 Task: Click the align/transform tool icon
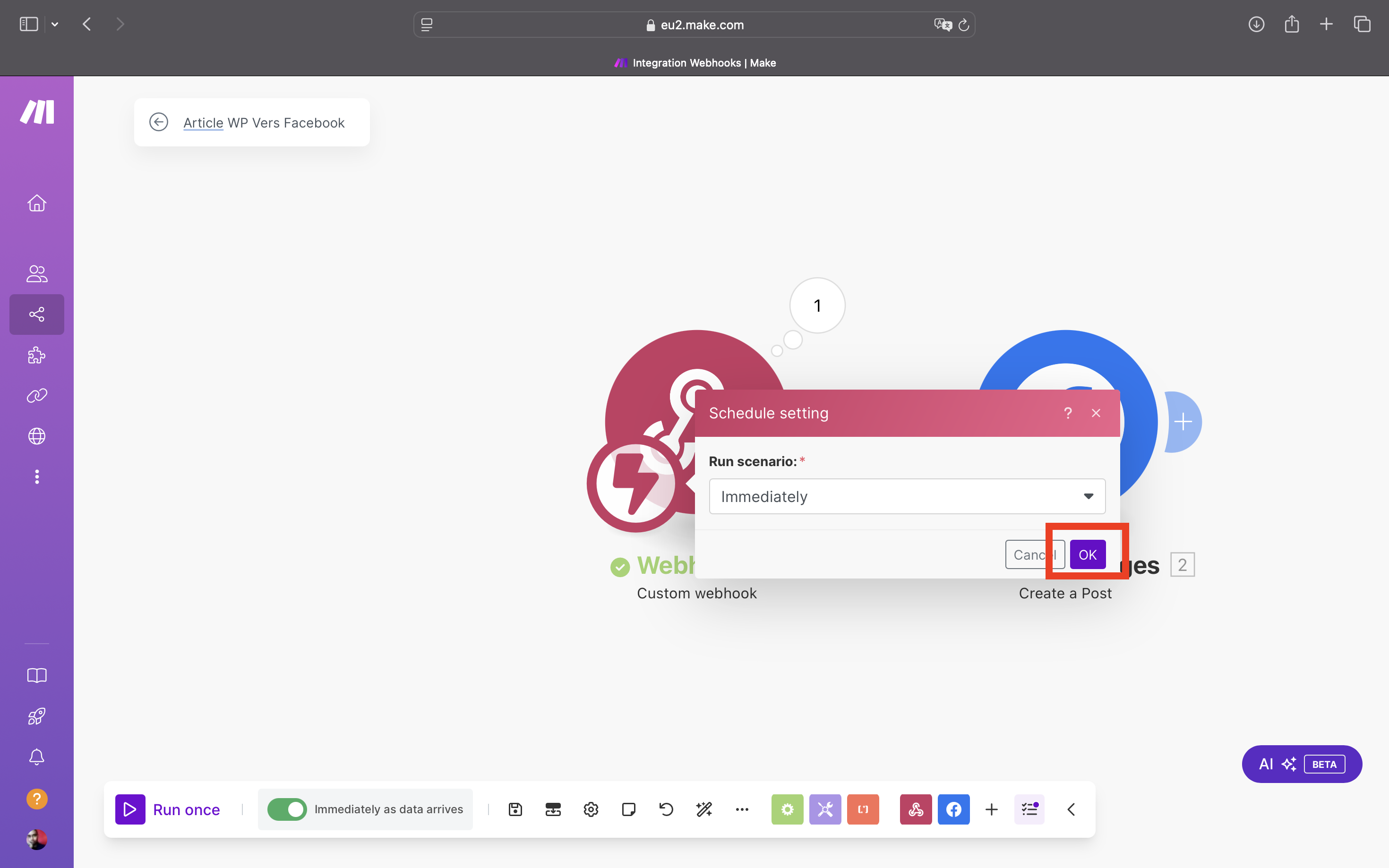point(704,810)
